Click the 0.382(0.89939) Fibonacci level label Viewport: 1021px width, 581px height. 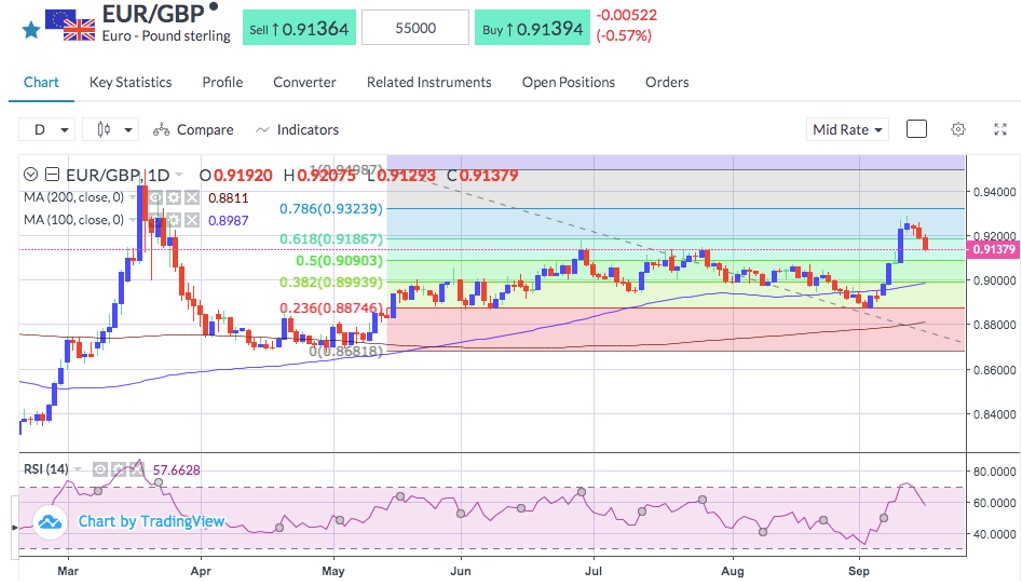point(331,282)
